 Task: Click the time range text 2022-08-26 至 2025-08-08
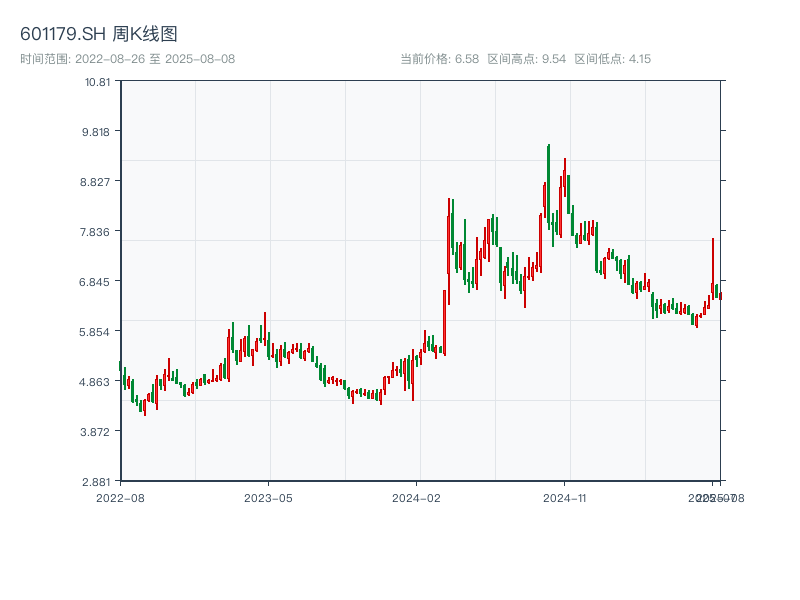155,59
